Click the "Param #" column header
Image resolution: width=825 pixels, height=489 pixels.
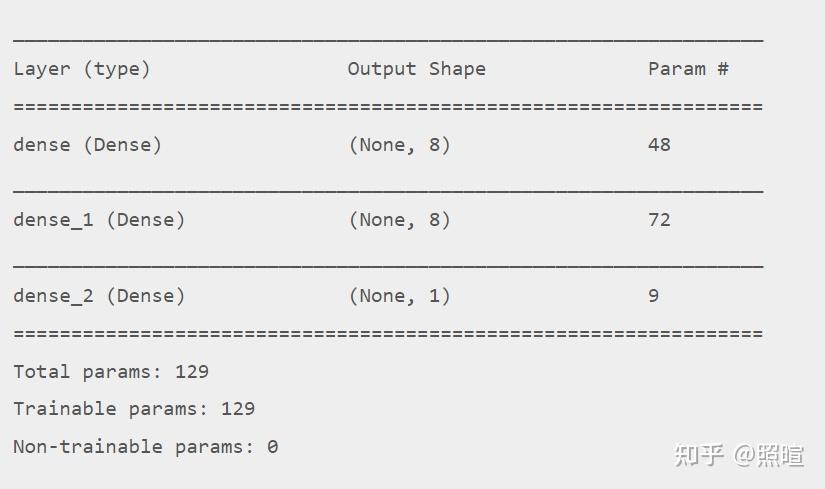688,69
